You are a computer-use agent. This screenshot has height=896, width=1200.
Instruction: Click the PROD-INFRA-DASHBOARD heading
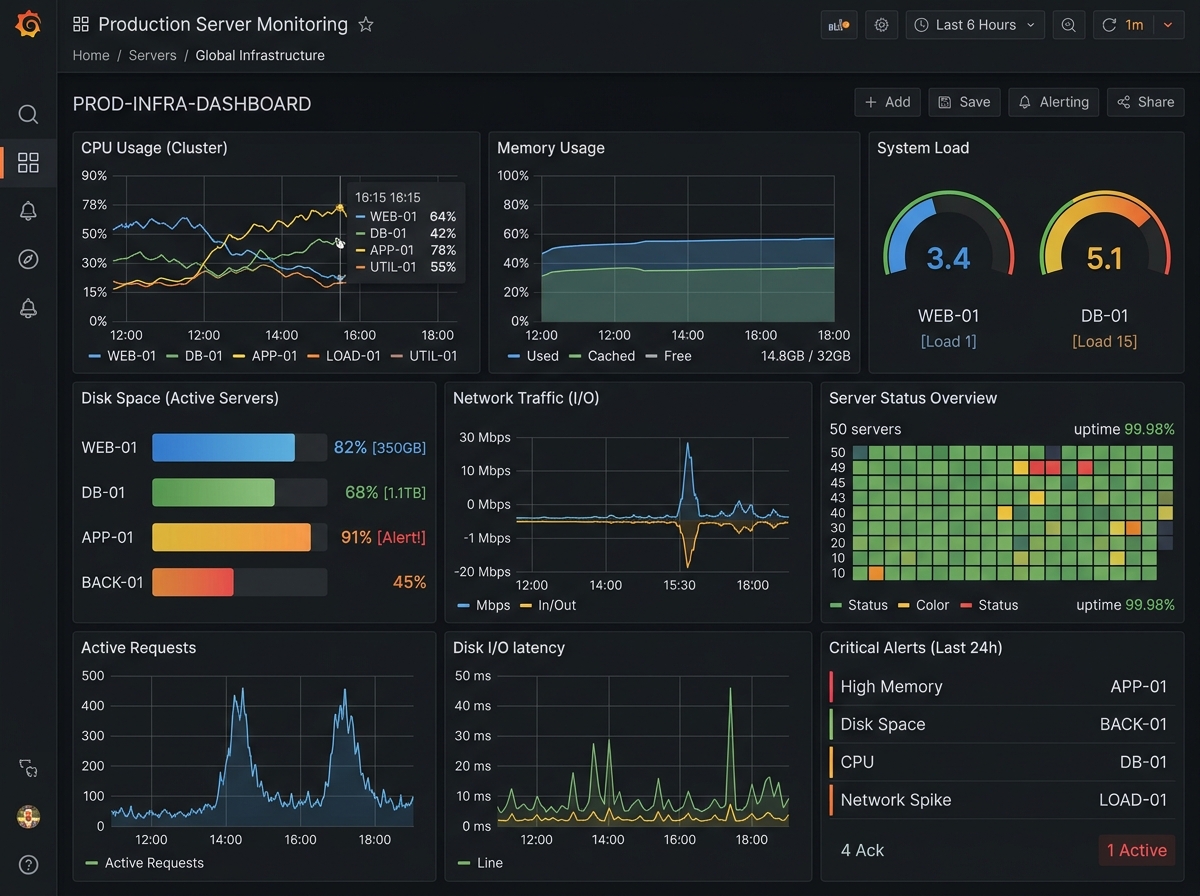pyautogui.click(x=192, y=103)
